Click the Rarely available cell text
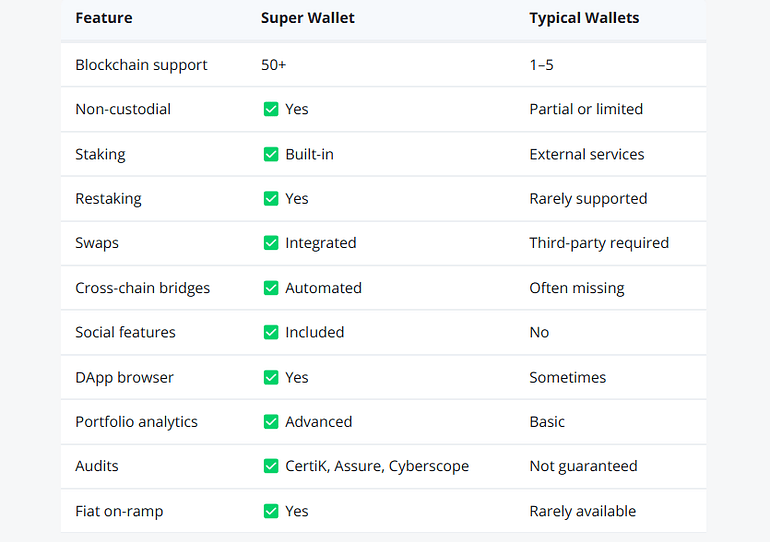The image size is (770, 542). click(582, 511)
